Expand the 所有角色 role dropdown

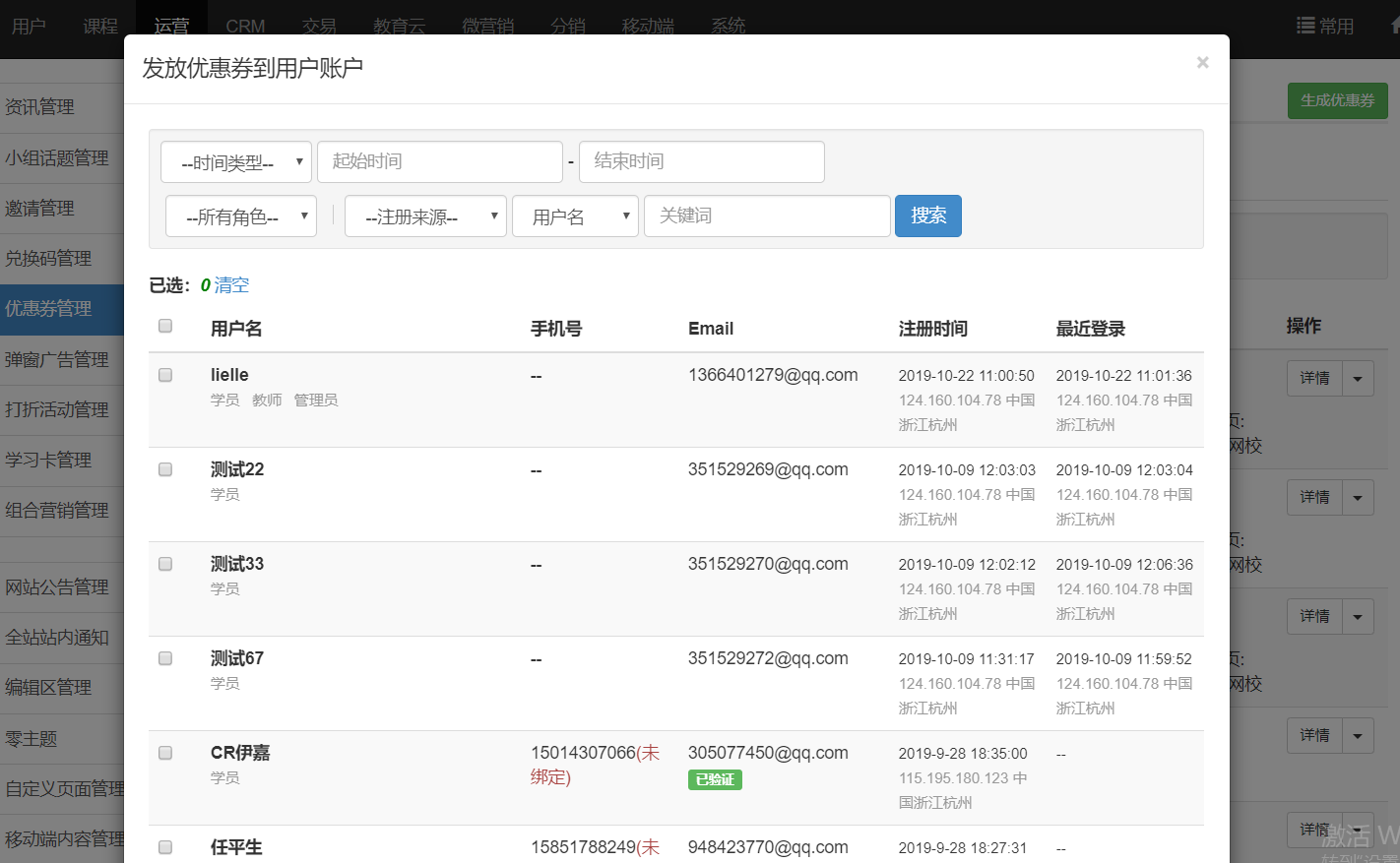(x=241, y=216)
